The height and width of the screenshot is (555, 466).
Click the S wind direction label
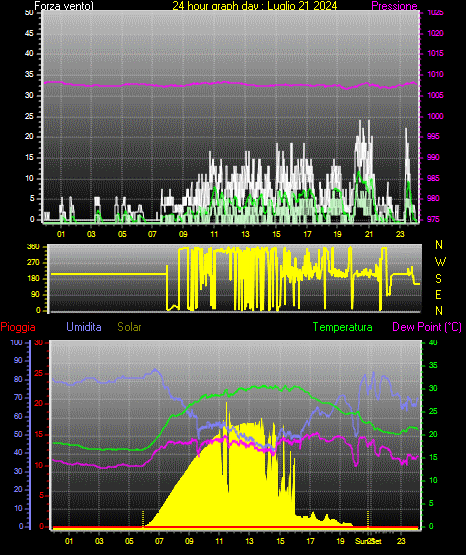click(x=438, y=279)
